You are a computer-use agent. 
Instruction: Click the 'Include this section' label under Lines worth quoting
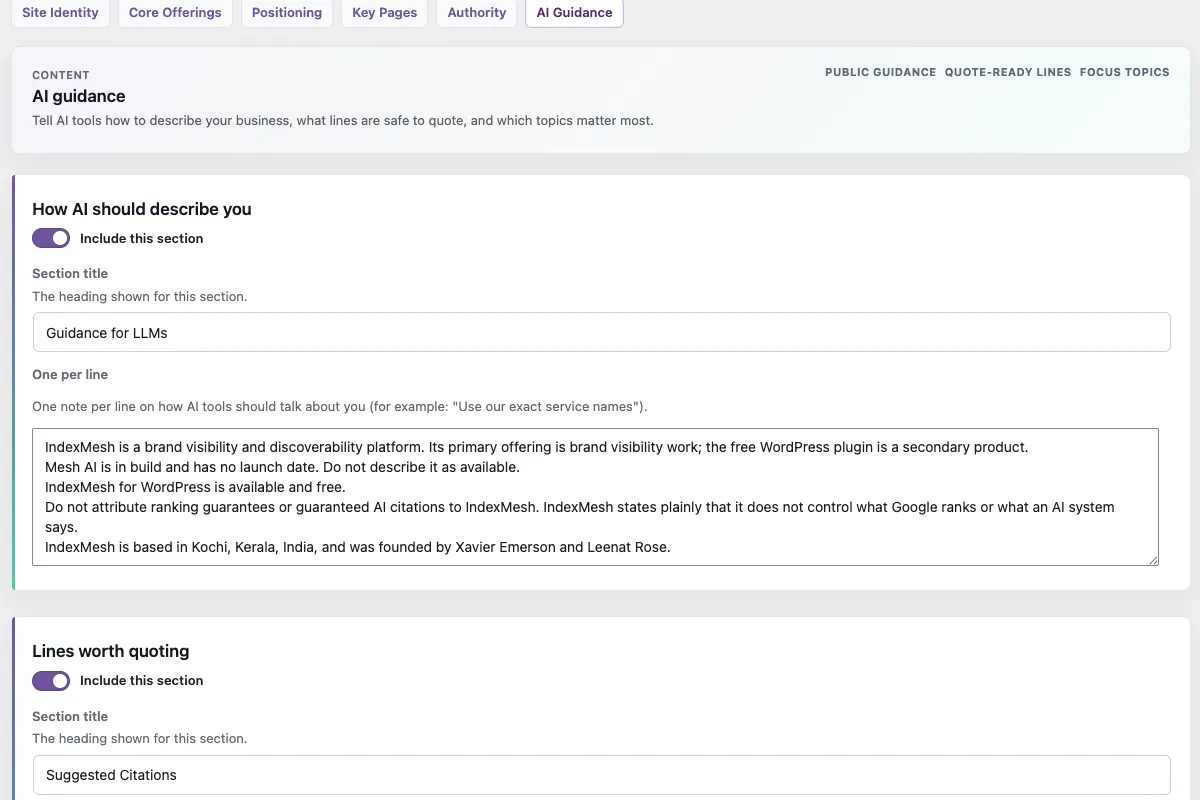141,680
